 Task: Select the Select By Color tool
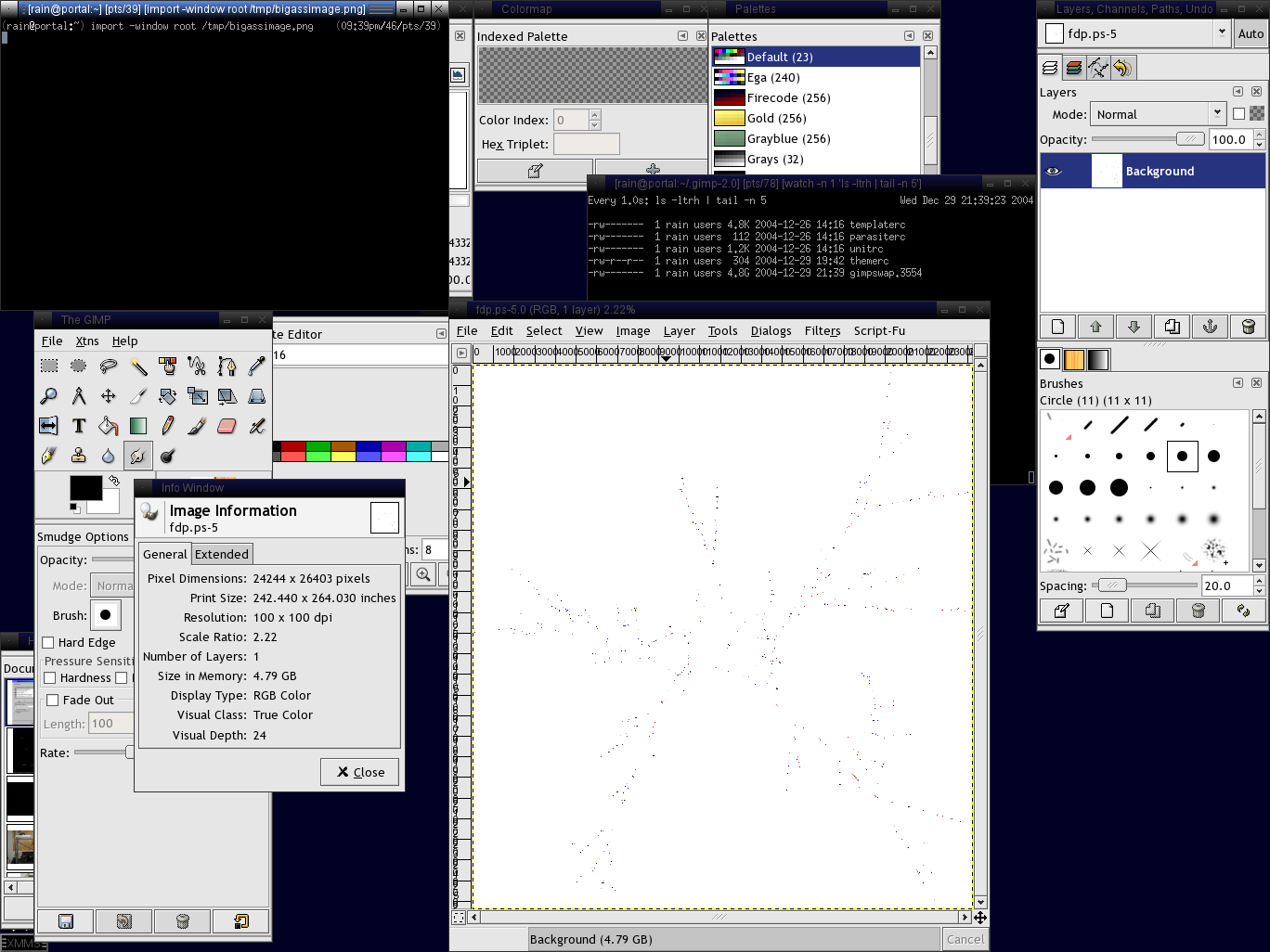click(168, 367)
